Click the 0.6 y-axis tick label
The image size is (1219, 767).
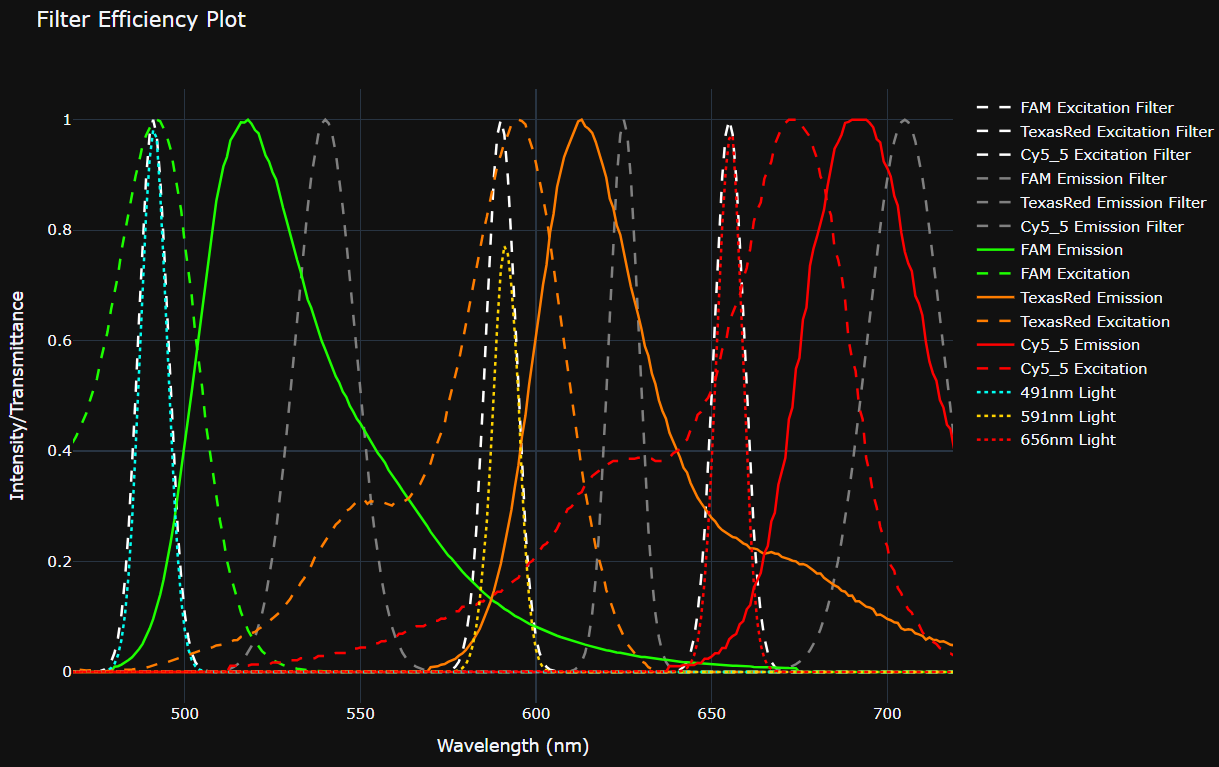[x=59, y=341]
